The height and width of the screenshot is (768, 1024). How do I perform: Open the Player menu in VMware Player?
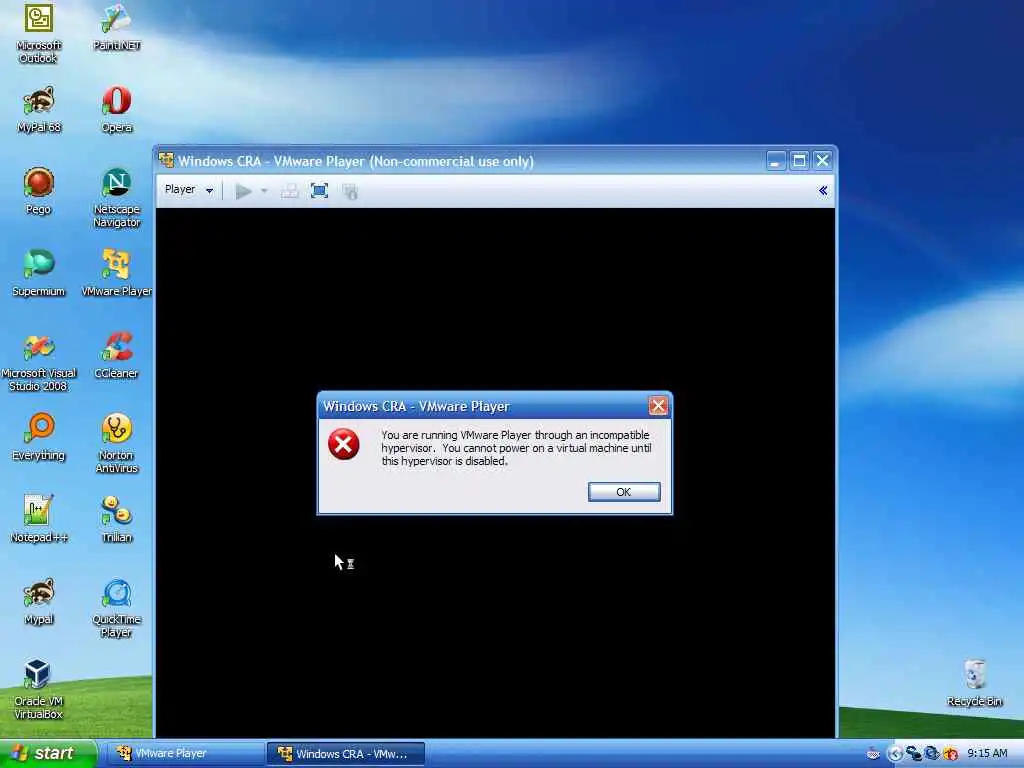pyautogui.click(x=189, y=190)
